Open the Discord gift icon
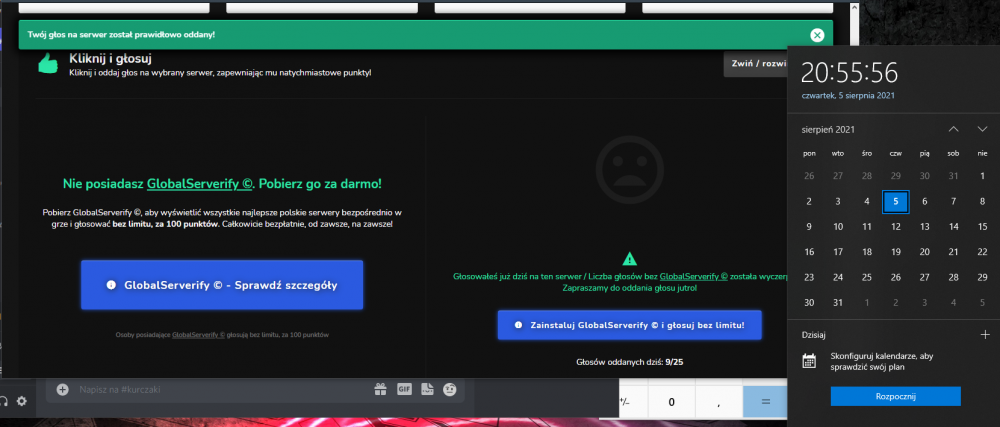The width and height of the screenshot is (1000, 427). coord(381,389)
